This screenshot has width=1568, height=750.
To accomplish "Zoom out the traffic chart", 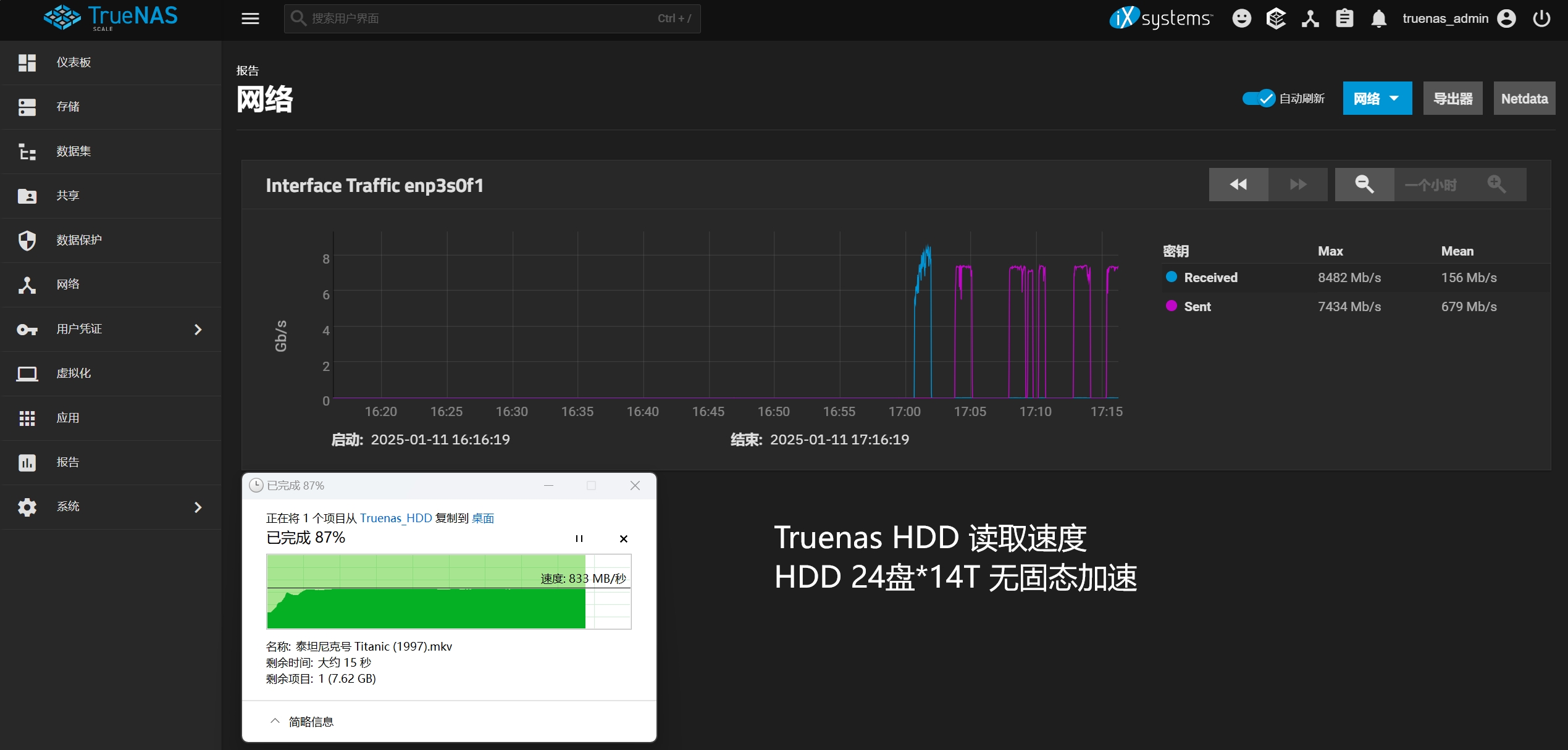I will 1364,184.
